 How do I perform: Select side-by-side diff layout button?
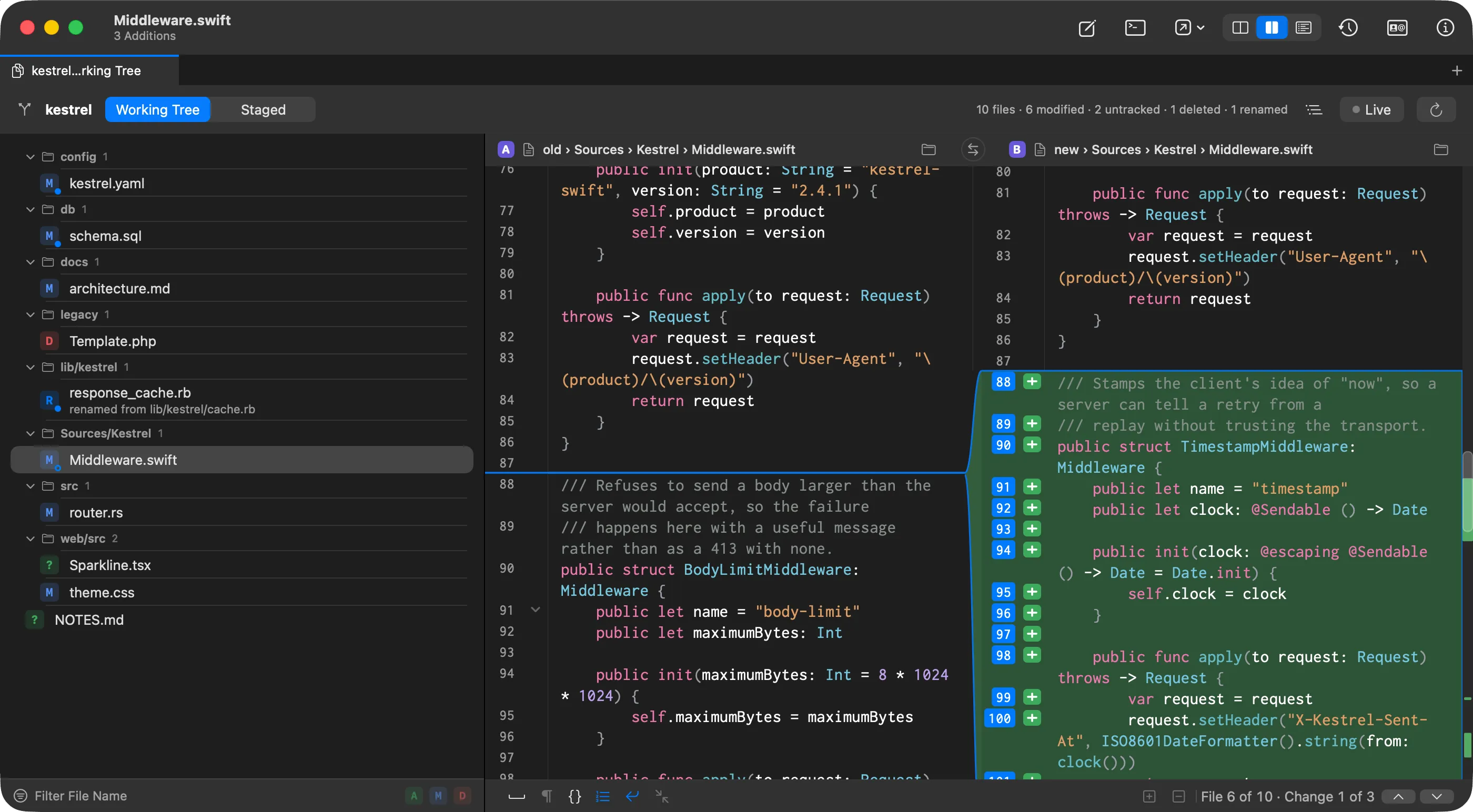1271,27
